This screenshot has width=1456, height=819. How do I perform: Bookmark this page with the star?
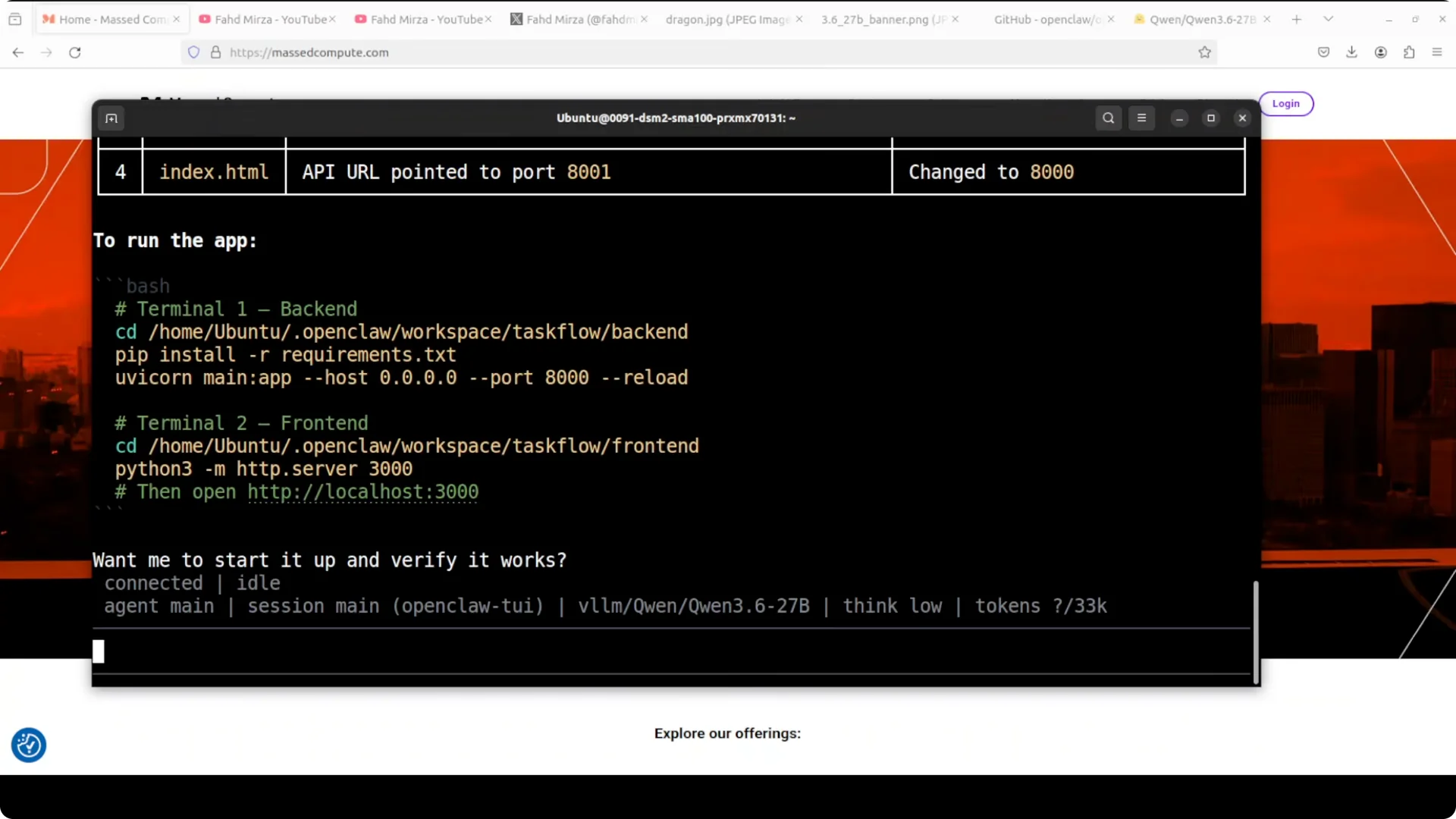(1204, 52)
